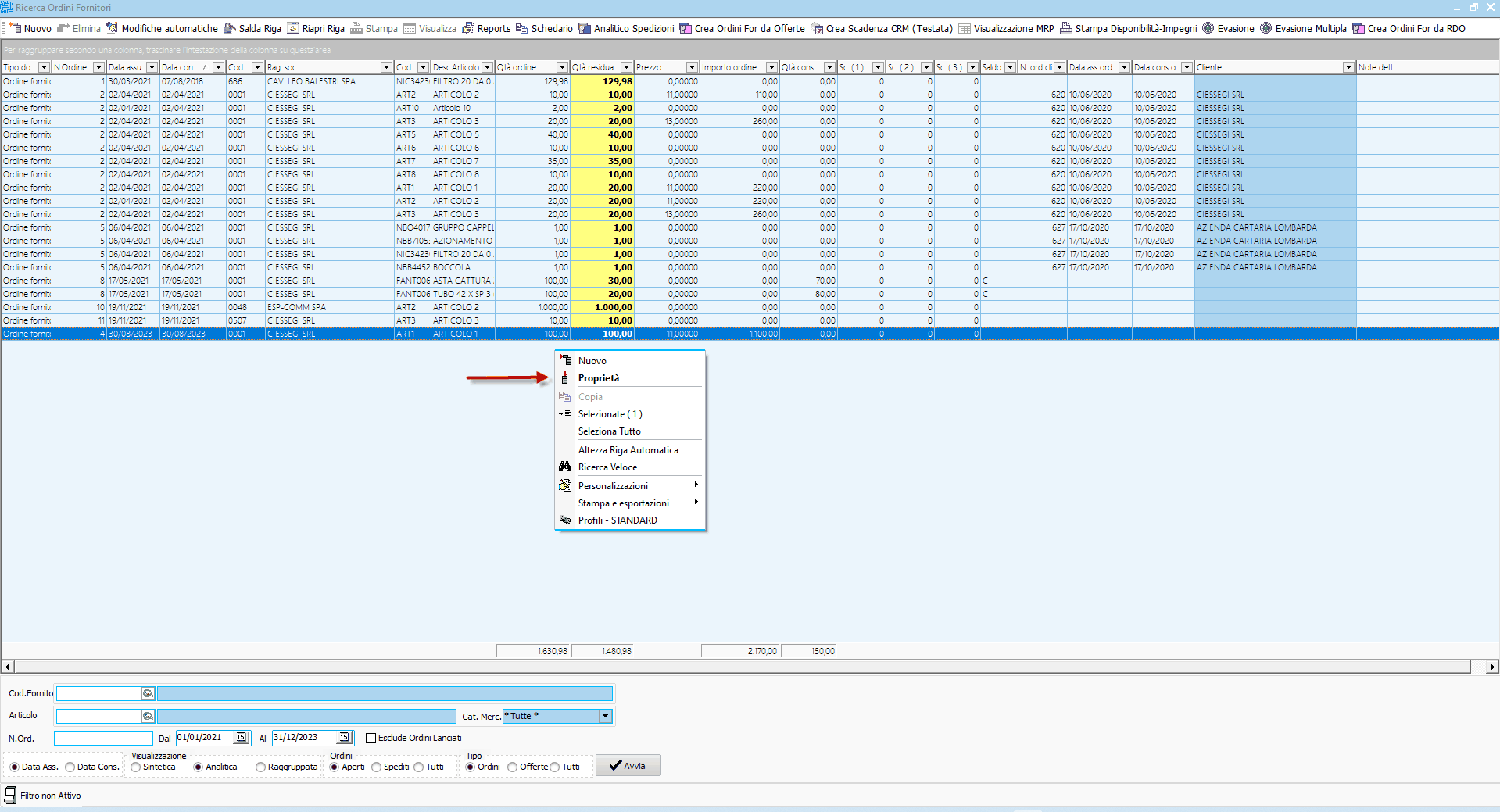Click the Cod.Fornito code field
This screenshot has width=1500, height=812.
(98, 693)
